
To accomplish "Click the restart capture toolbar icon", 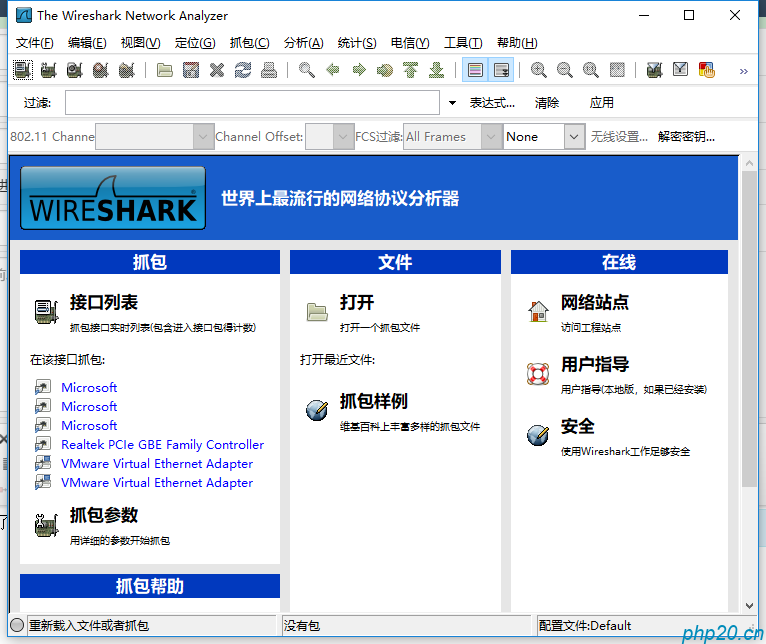I will pyautogui.click(x=126, y=70).
